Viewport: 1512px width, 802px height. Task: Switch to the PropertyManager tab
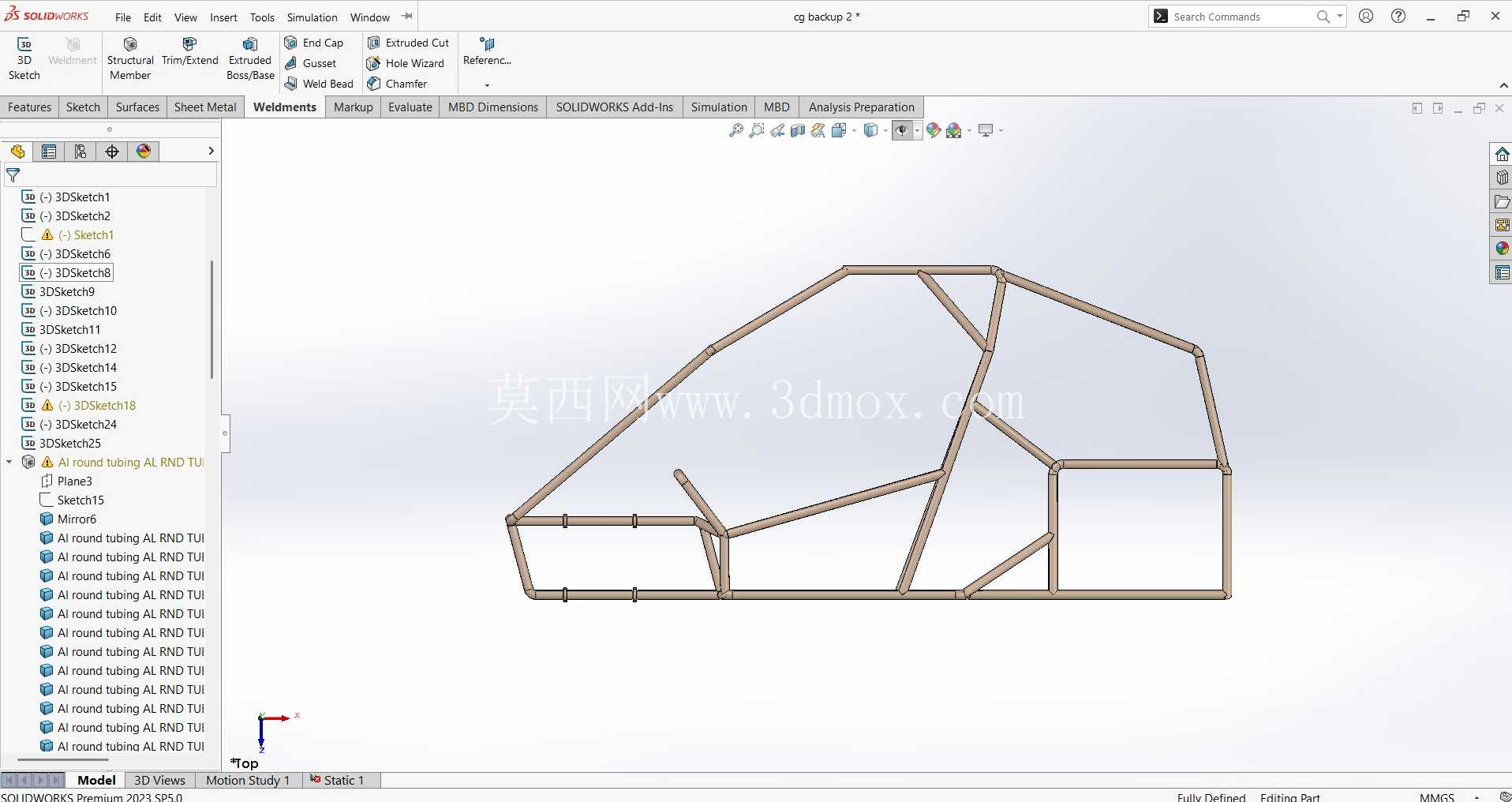[49, 152]
